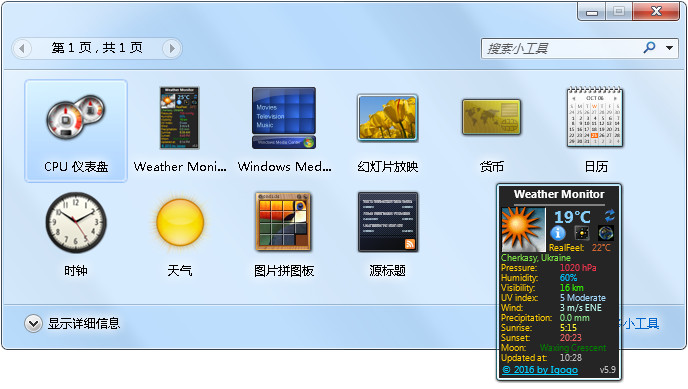This screenshot has height=389, width=688.
Task: Click the magnifier search icon
Action: pos(649,47)
